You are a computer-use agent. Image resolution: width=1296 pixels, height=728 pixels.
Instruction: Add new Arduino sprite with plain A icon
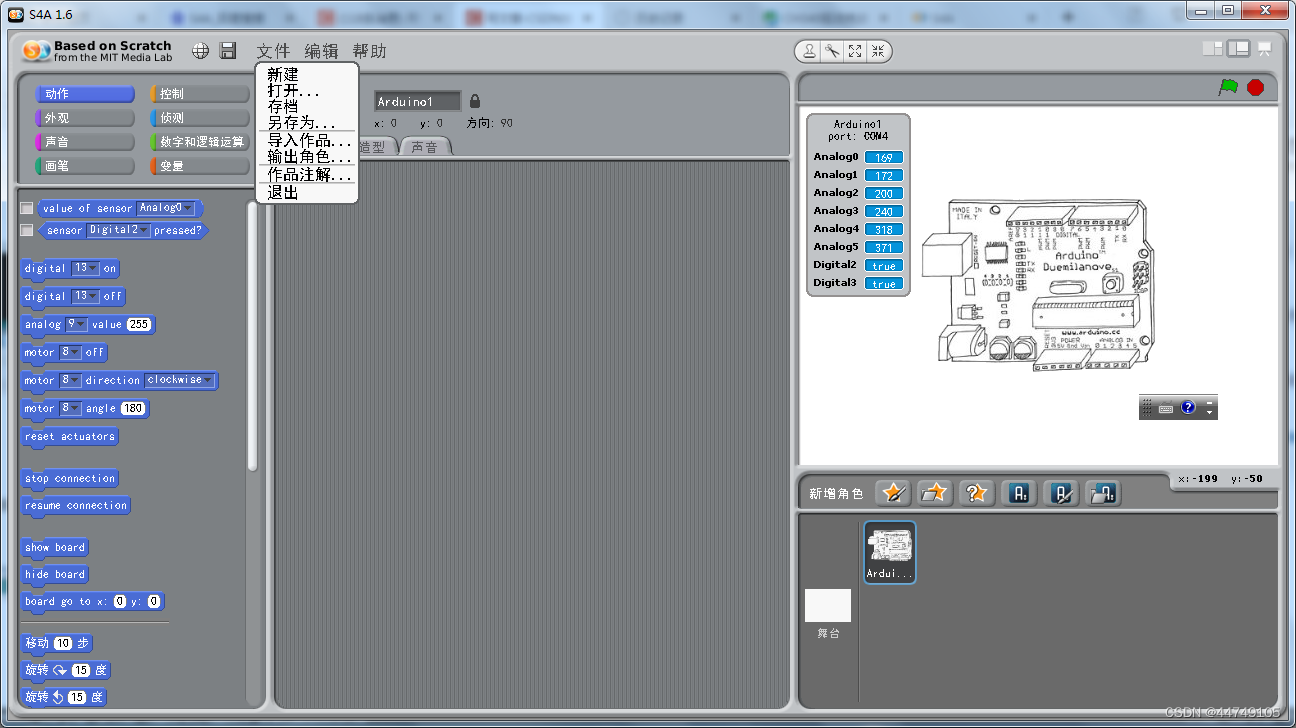pos(1019,493)
